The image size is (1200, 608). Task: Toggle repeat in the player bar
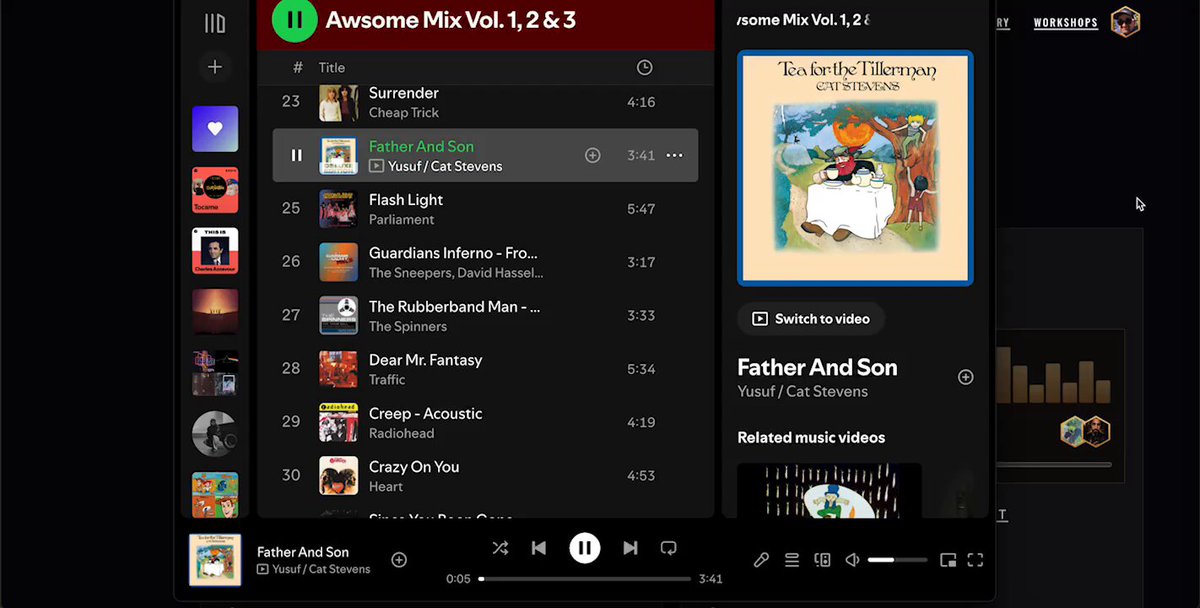point(669,548)
